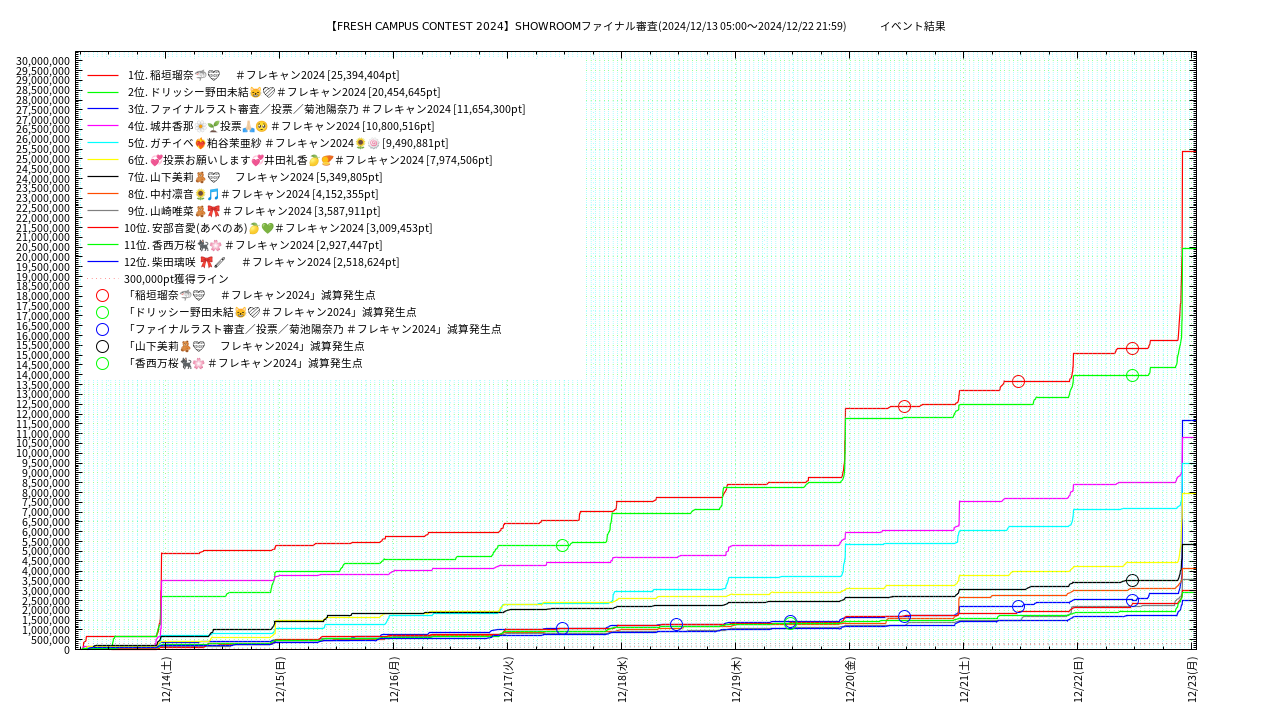Click the 12/20(金) date label
The image size is (1280, 720).
click(850, 680)
